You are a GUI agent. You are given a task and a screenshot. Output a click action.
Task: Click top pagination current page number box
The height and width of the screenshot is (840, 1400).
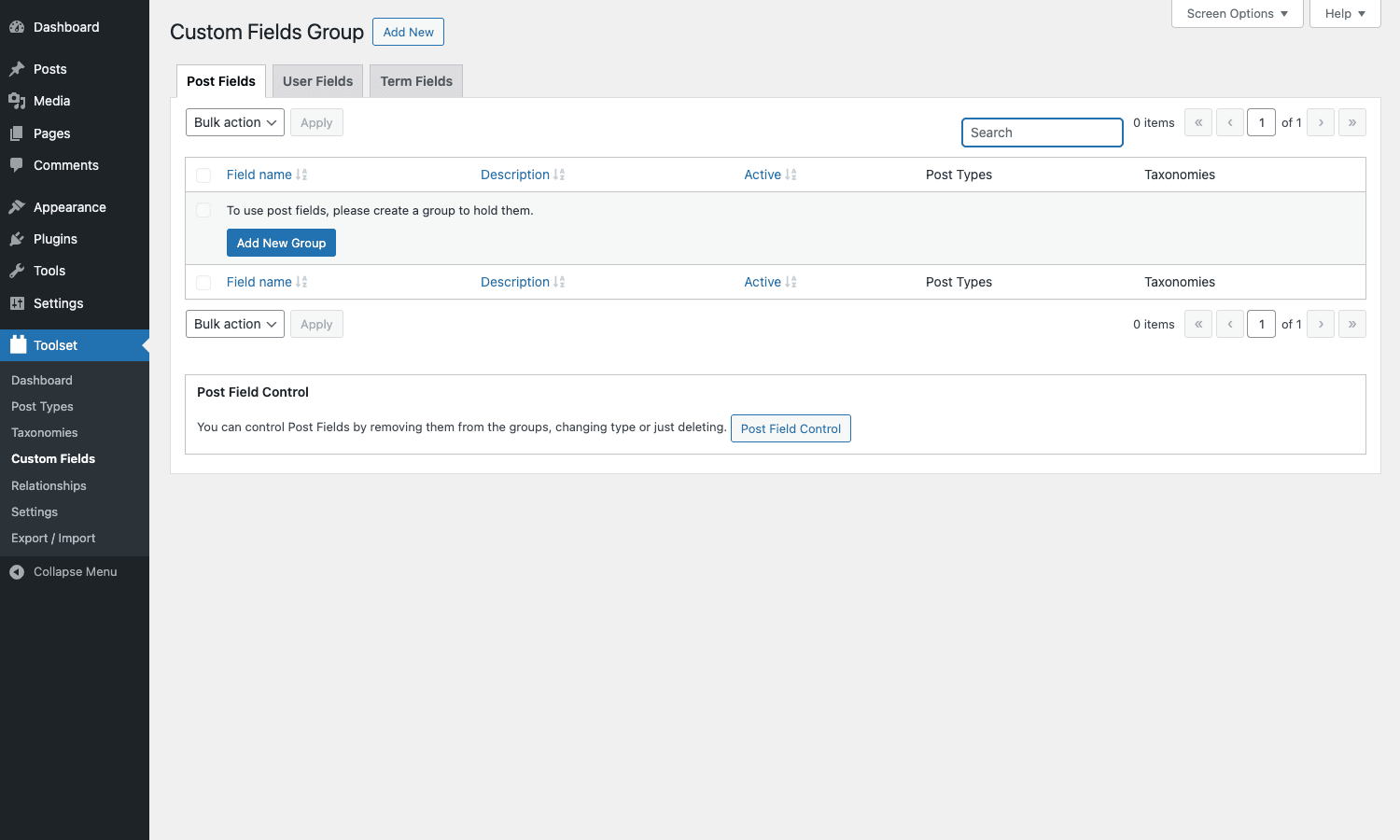(1262, 122)
